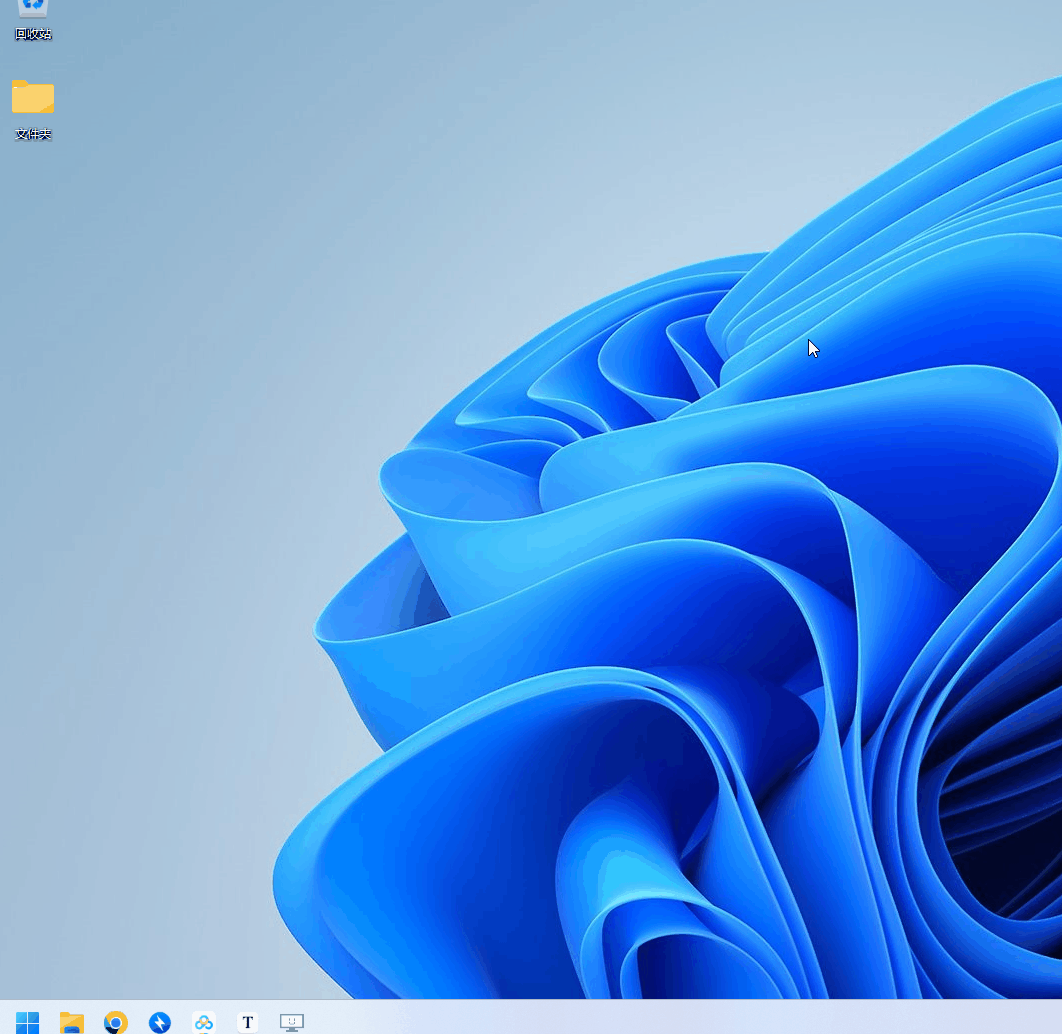Select the yellow 文件夹 folder icon

[33, 98]
